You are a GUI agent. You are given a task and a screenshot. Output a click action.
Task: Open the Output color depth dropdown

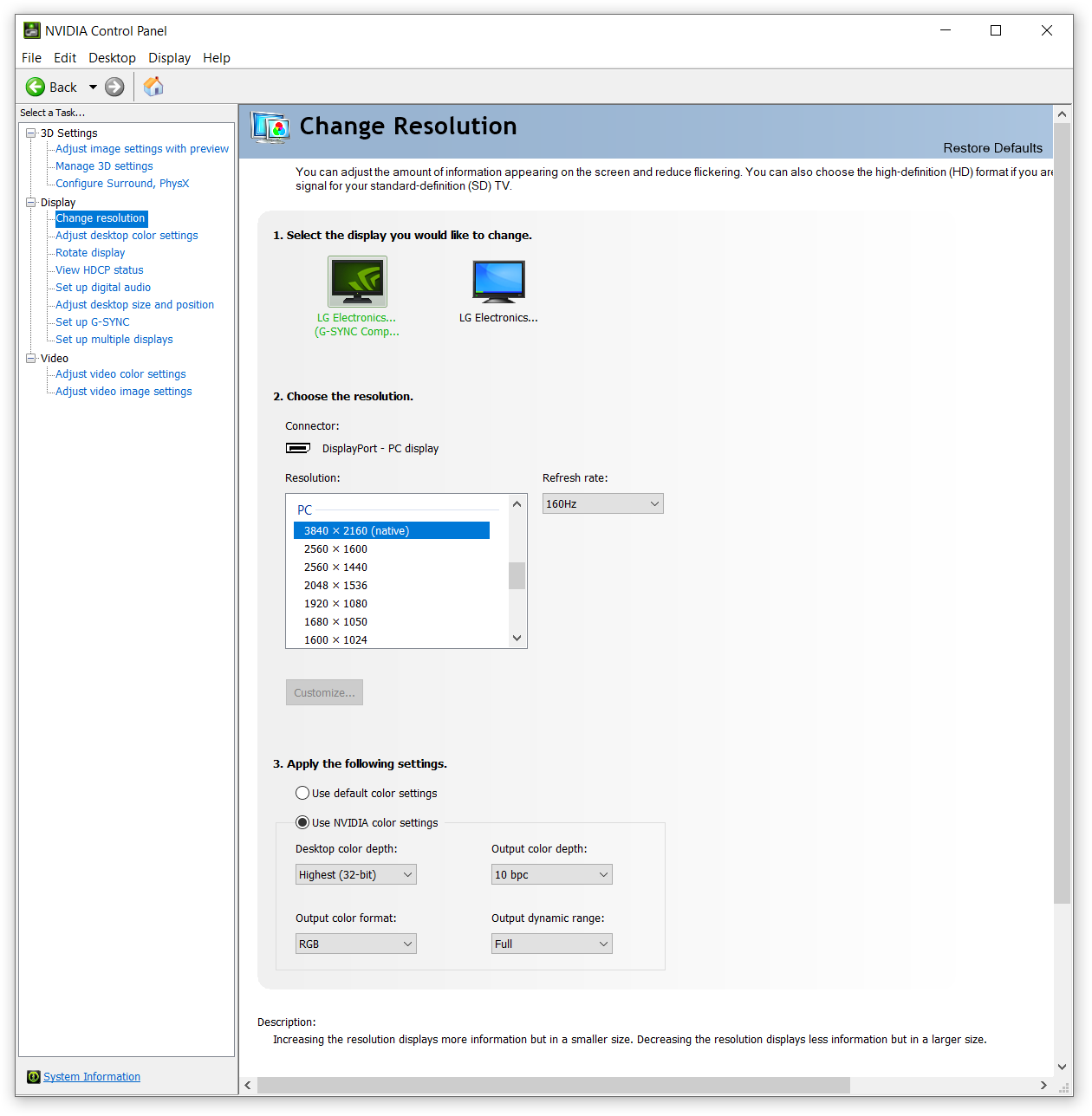click(x=552, y=874)
